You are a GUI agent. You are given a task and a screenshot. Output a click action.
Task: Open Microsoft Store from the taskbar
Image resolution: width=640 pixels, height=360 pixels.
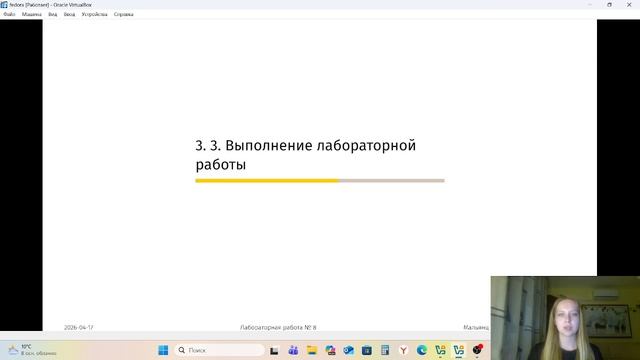[367, 350]
